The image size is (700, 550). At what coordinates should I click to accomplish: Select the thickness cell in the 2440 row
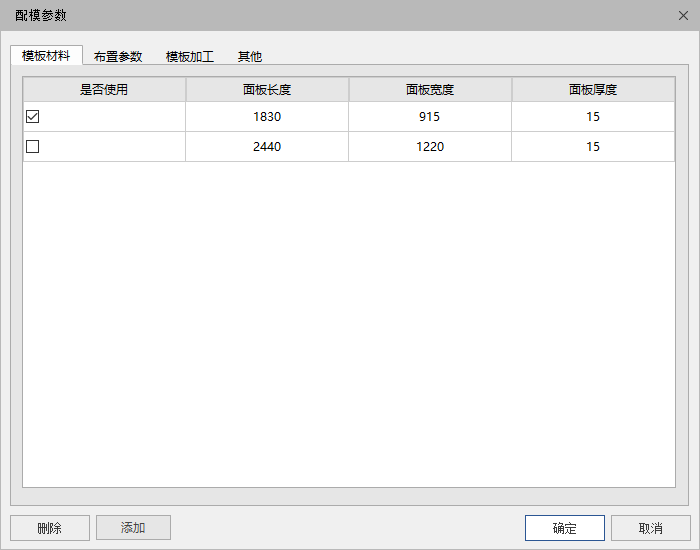(593, 146)
